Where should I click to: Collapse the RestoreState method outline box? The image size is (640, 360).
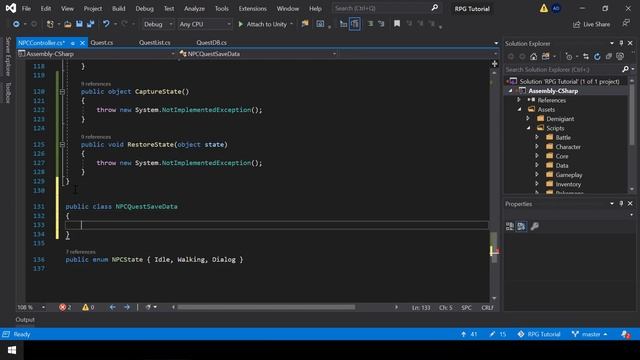(62, 144)
